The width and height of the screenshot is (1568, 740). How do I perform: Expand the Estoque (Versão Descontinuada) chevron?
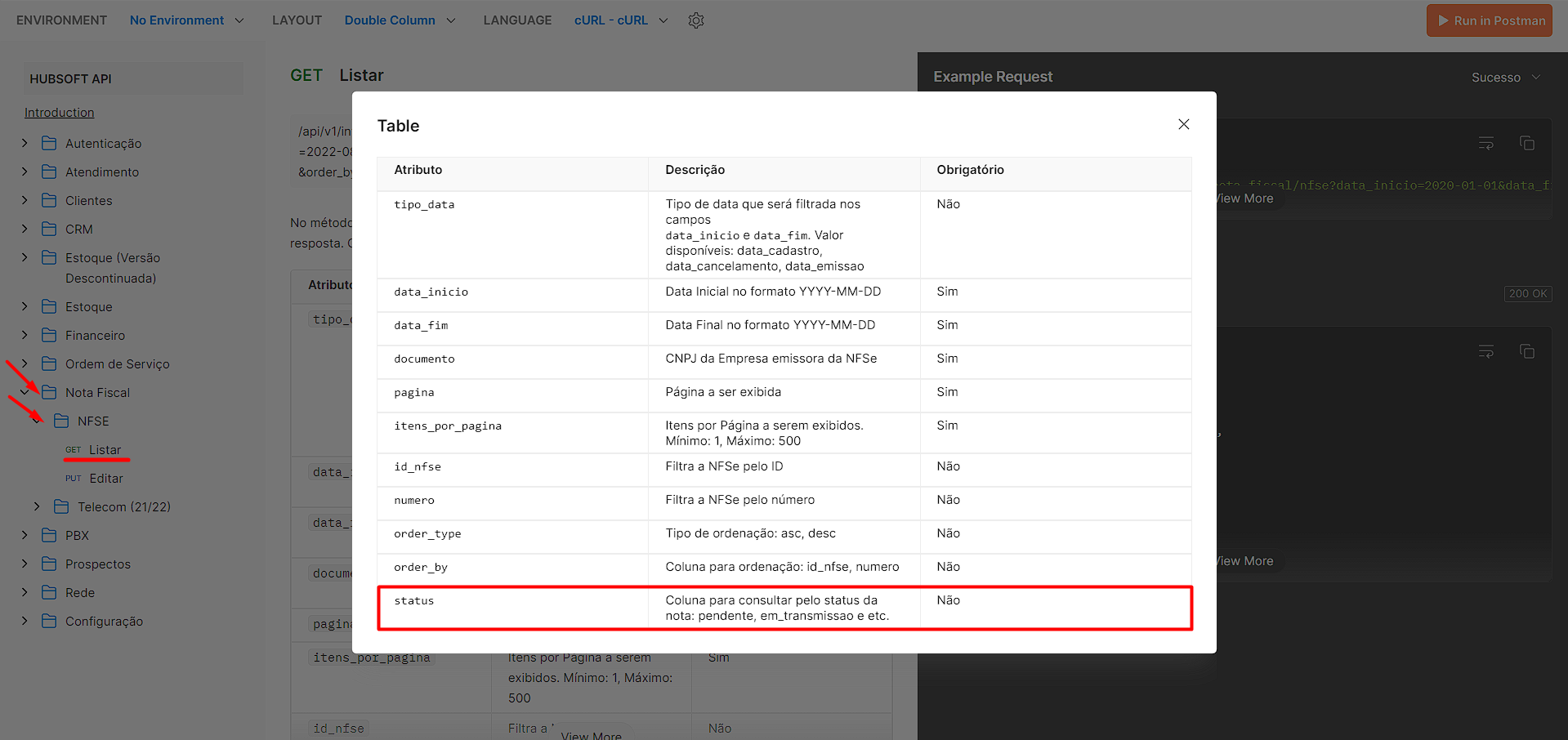pos(25,257)
